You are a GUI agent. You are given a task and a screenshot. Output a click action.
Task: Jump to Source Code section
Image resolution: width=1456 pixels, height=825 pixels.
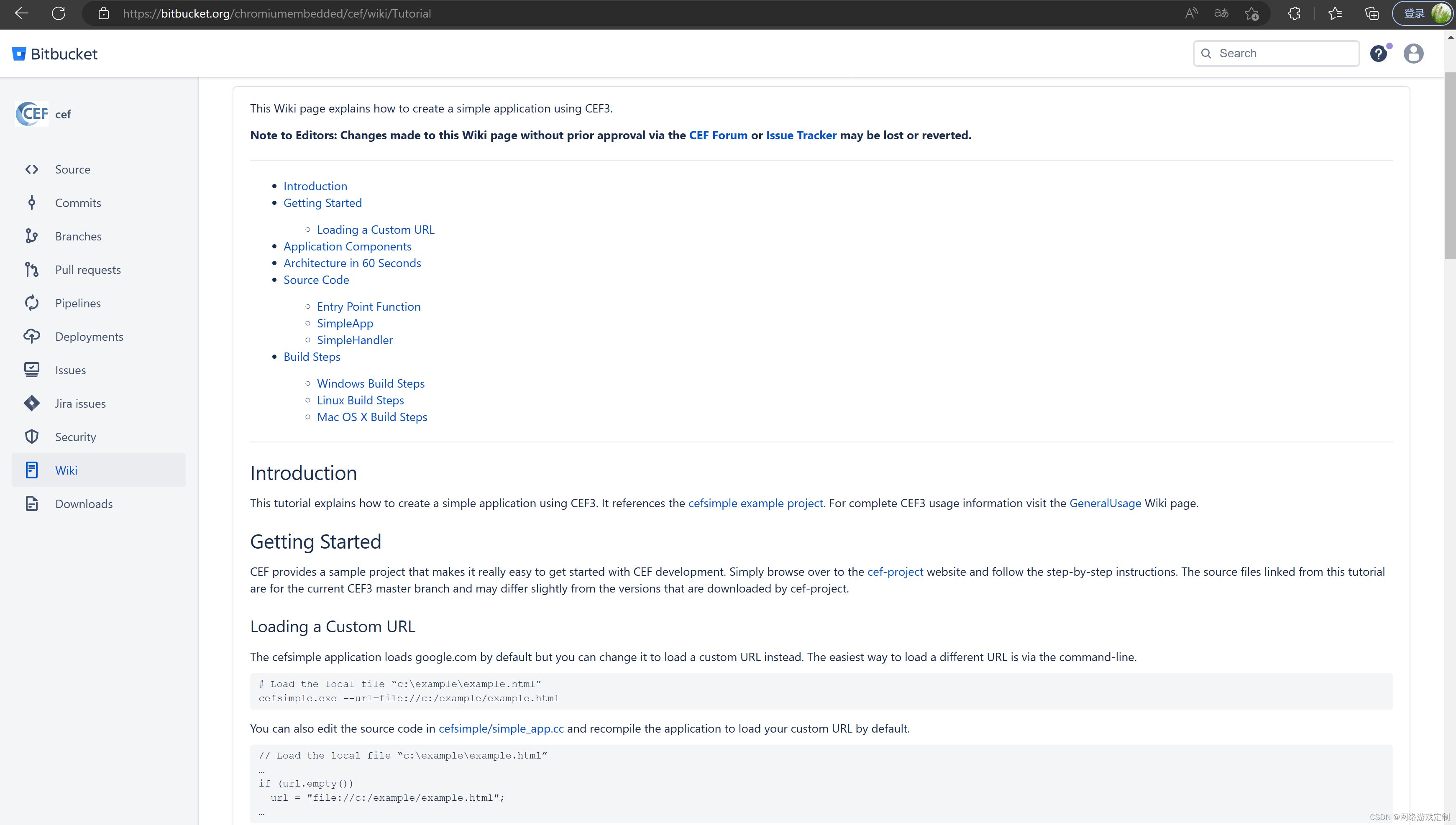pos(316,280)
